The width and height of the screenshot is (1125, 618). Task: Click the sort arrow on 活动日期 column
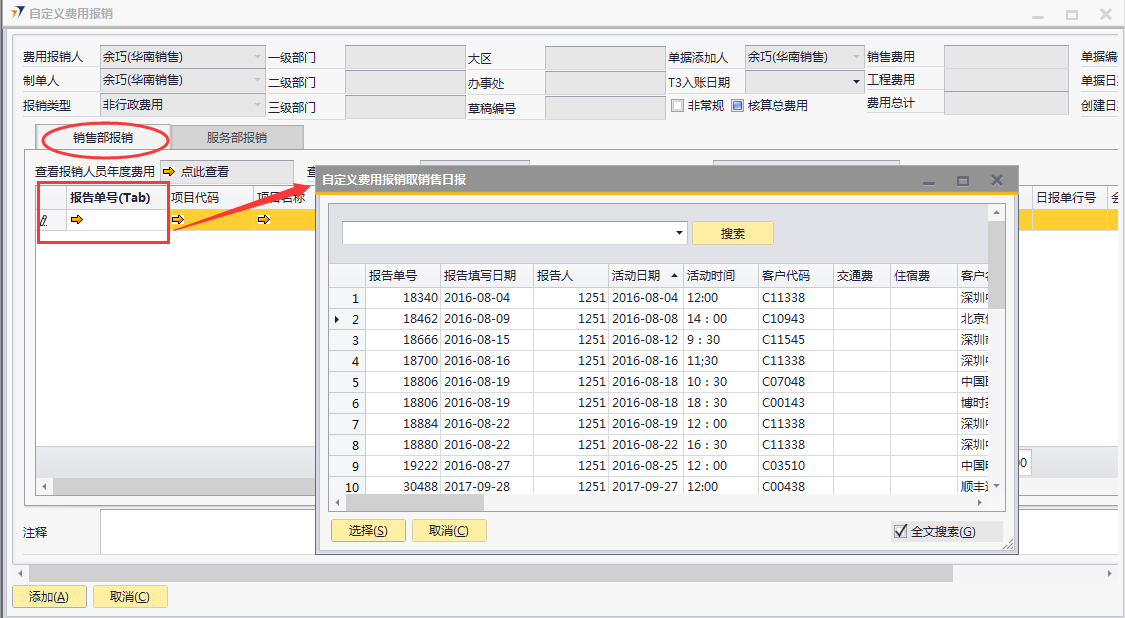point(675,276)
